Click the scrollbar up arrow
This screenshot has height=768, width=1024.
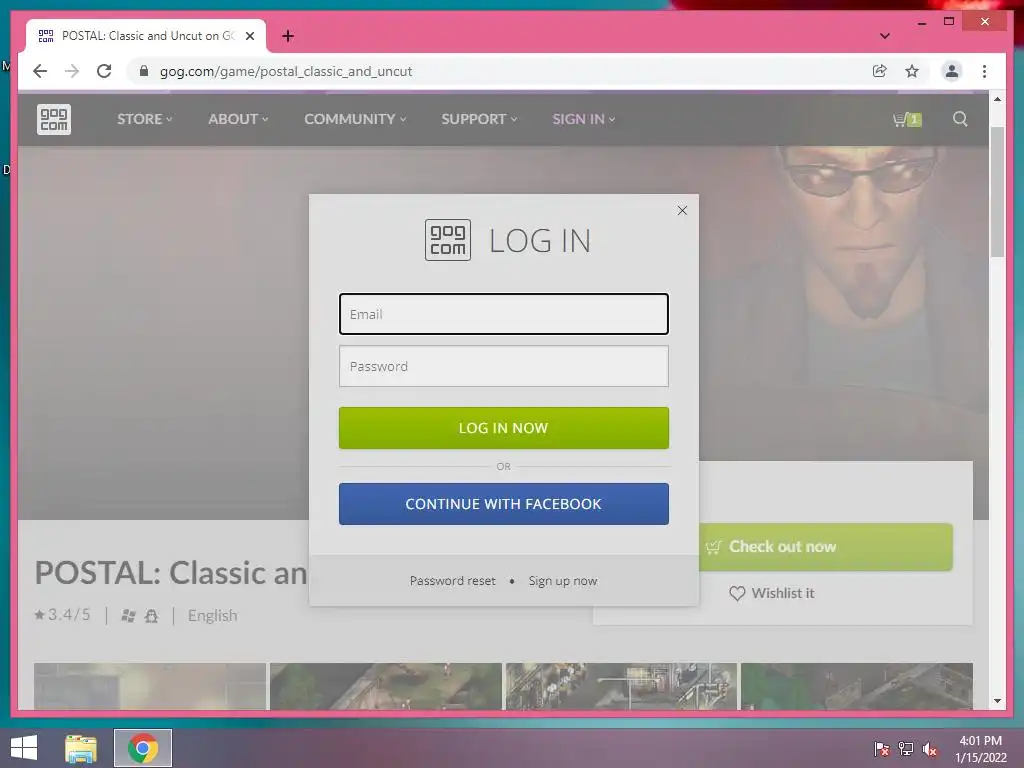click(x=997, y=99)
